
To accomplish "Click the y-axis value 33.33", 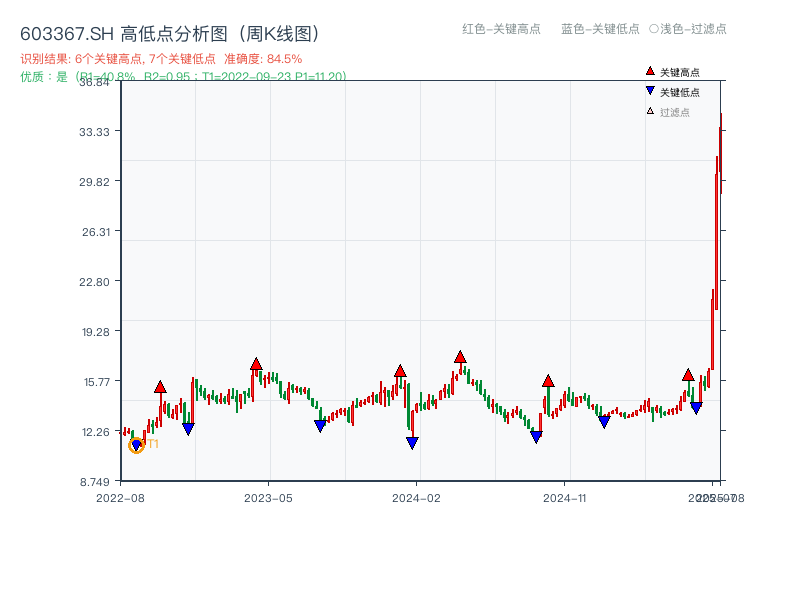I will click(x=94, y=132).
